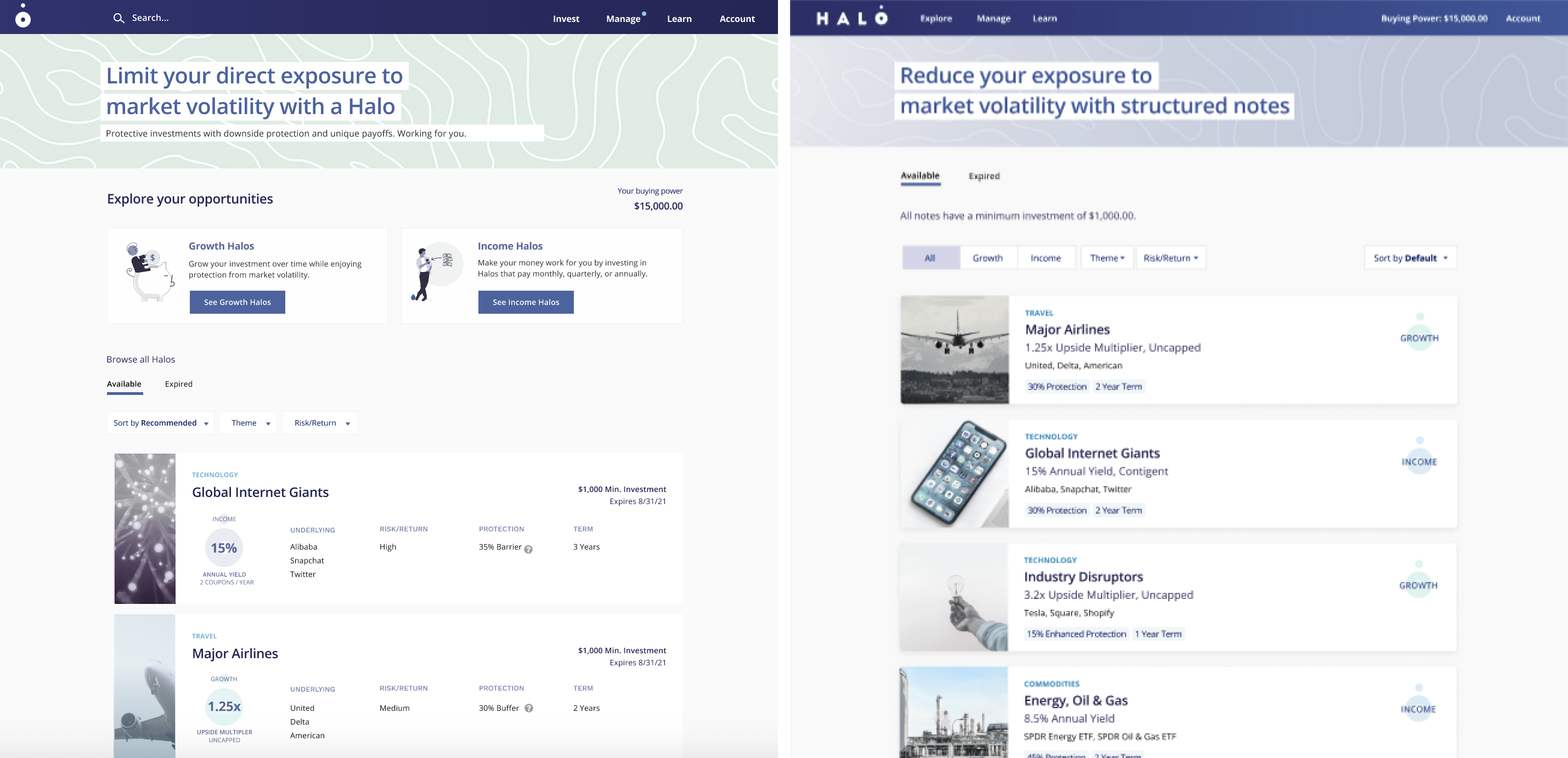Click the search magnifier icon
1568x758 pixels.
pos(119,18)
